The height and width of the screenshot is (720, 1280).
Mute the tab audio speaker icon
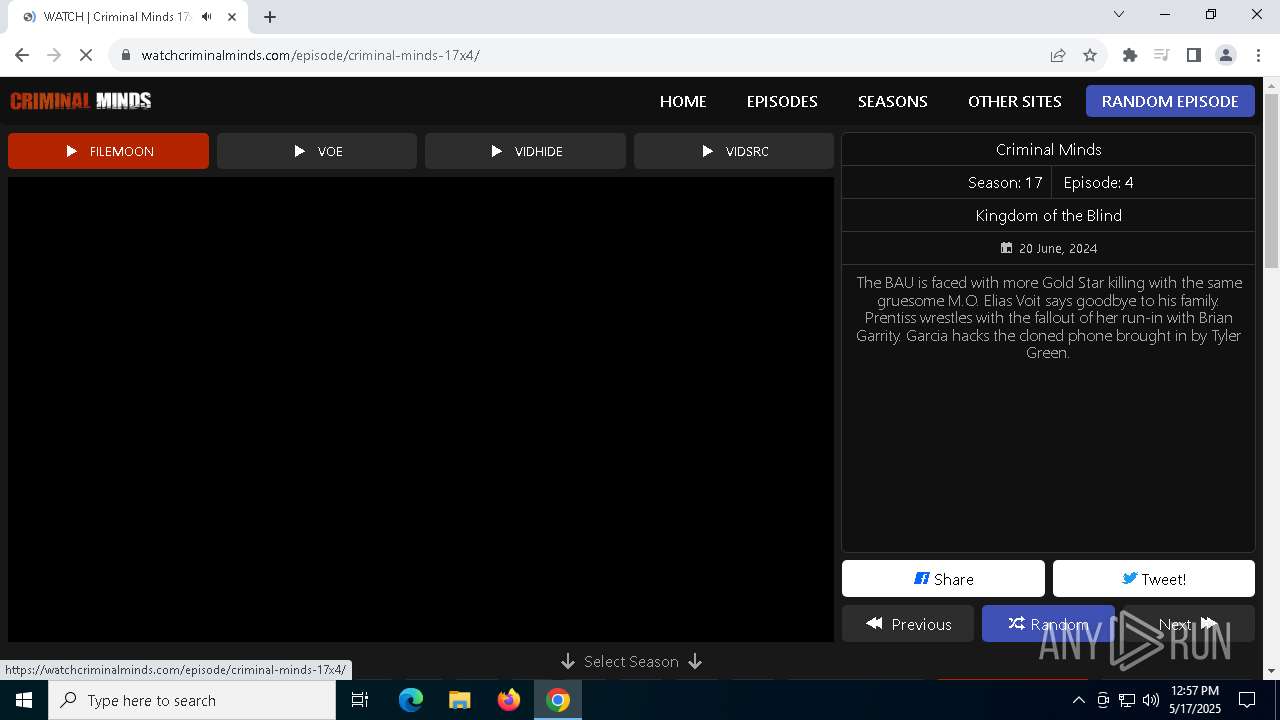207,17
